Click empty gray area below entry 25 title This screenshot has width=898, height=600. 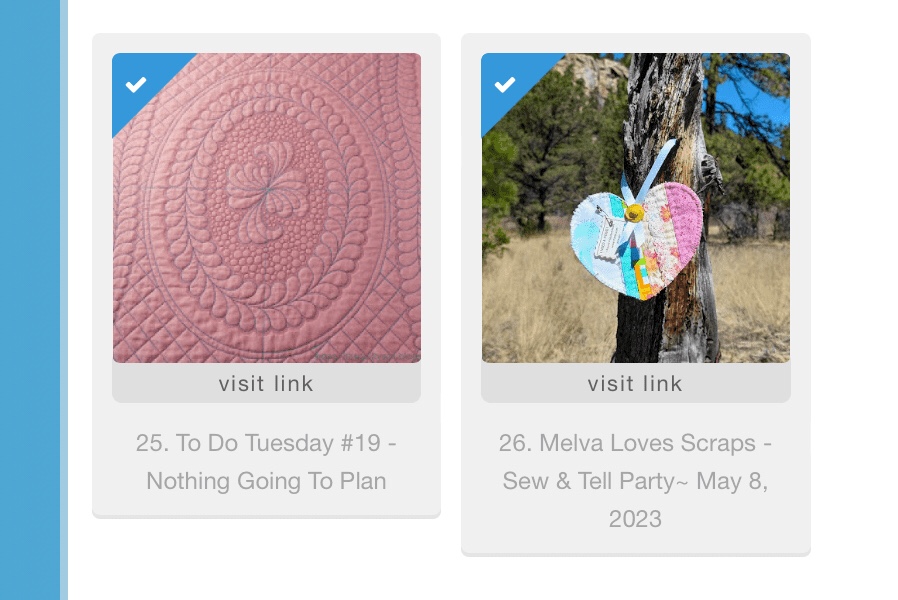(x=266, y=505)
